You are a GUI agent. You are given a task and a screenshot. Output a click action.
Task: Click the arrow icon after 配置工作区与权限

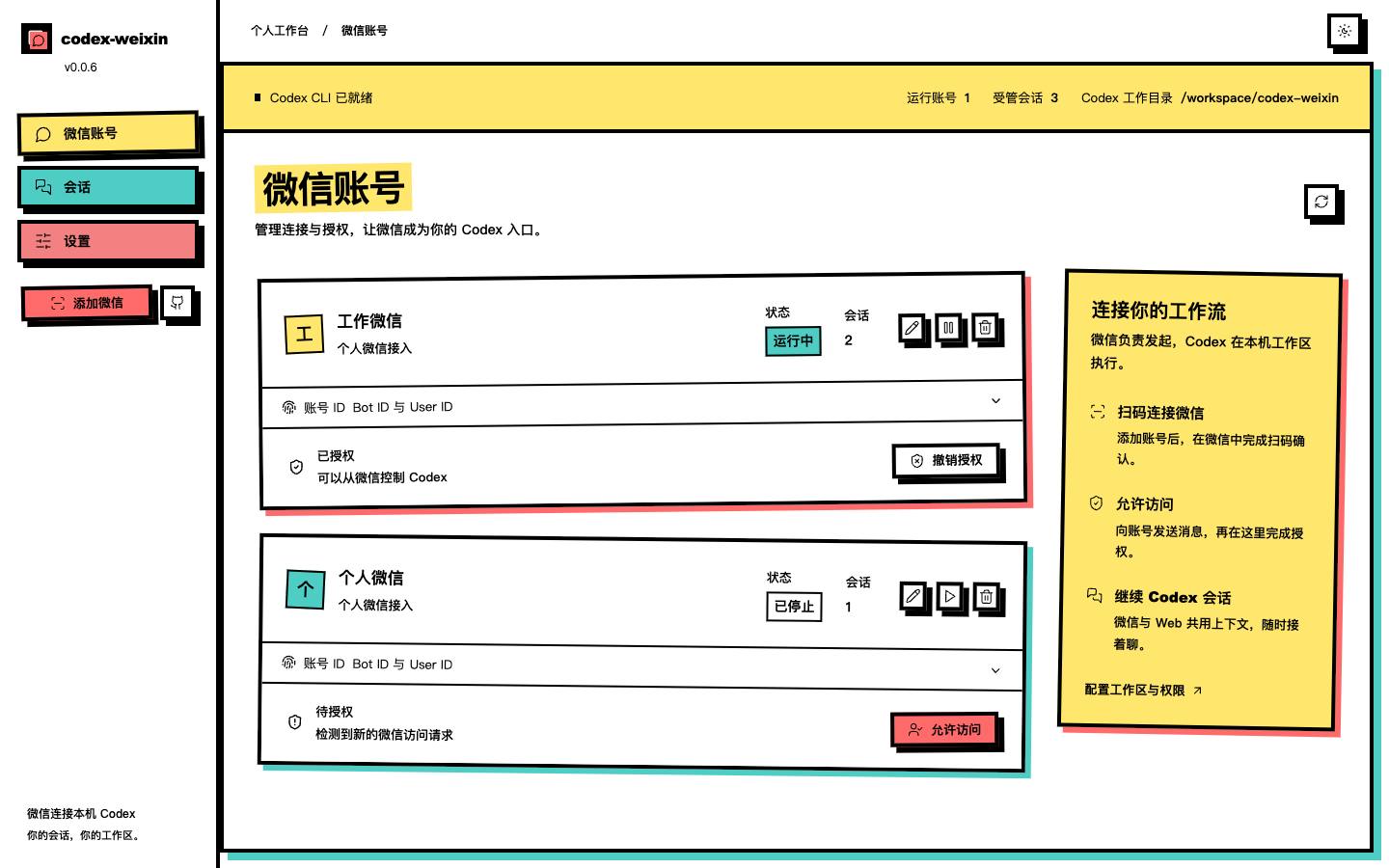pos(1197,691)
